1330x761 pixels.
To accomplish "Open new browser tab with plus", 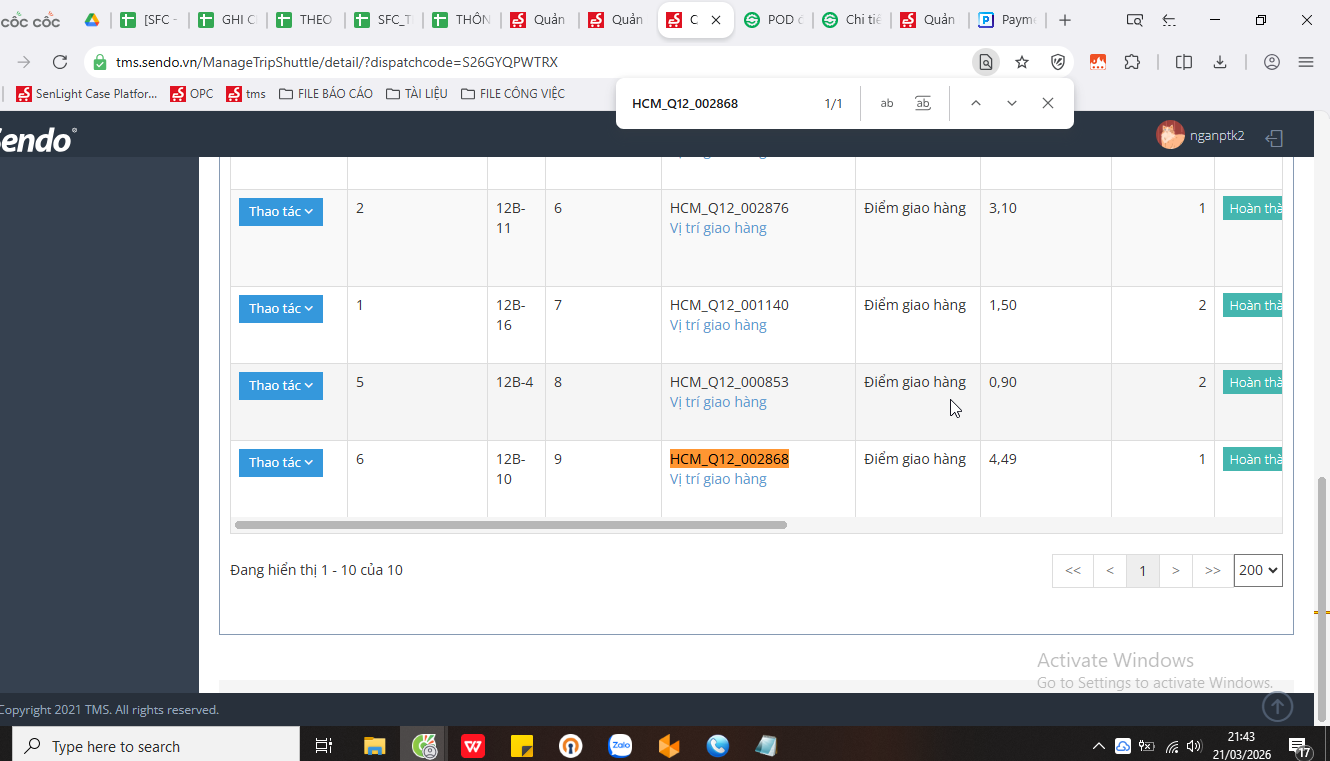I will coord(1065,20).
